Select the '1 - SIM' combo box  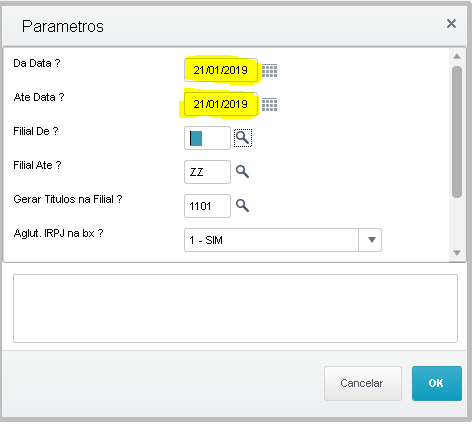click(283, 240)
